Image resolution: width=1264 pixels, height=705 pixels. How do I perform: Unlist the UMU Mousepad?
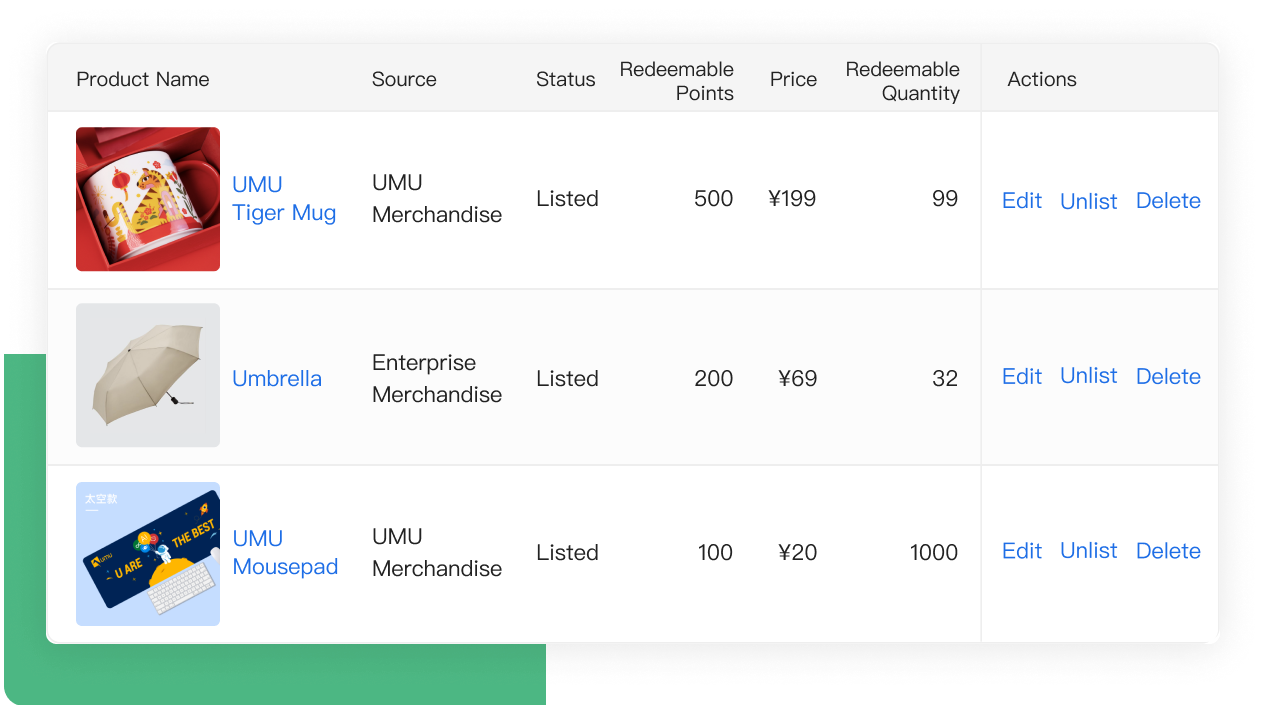pos(1088,551)
